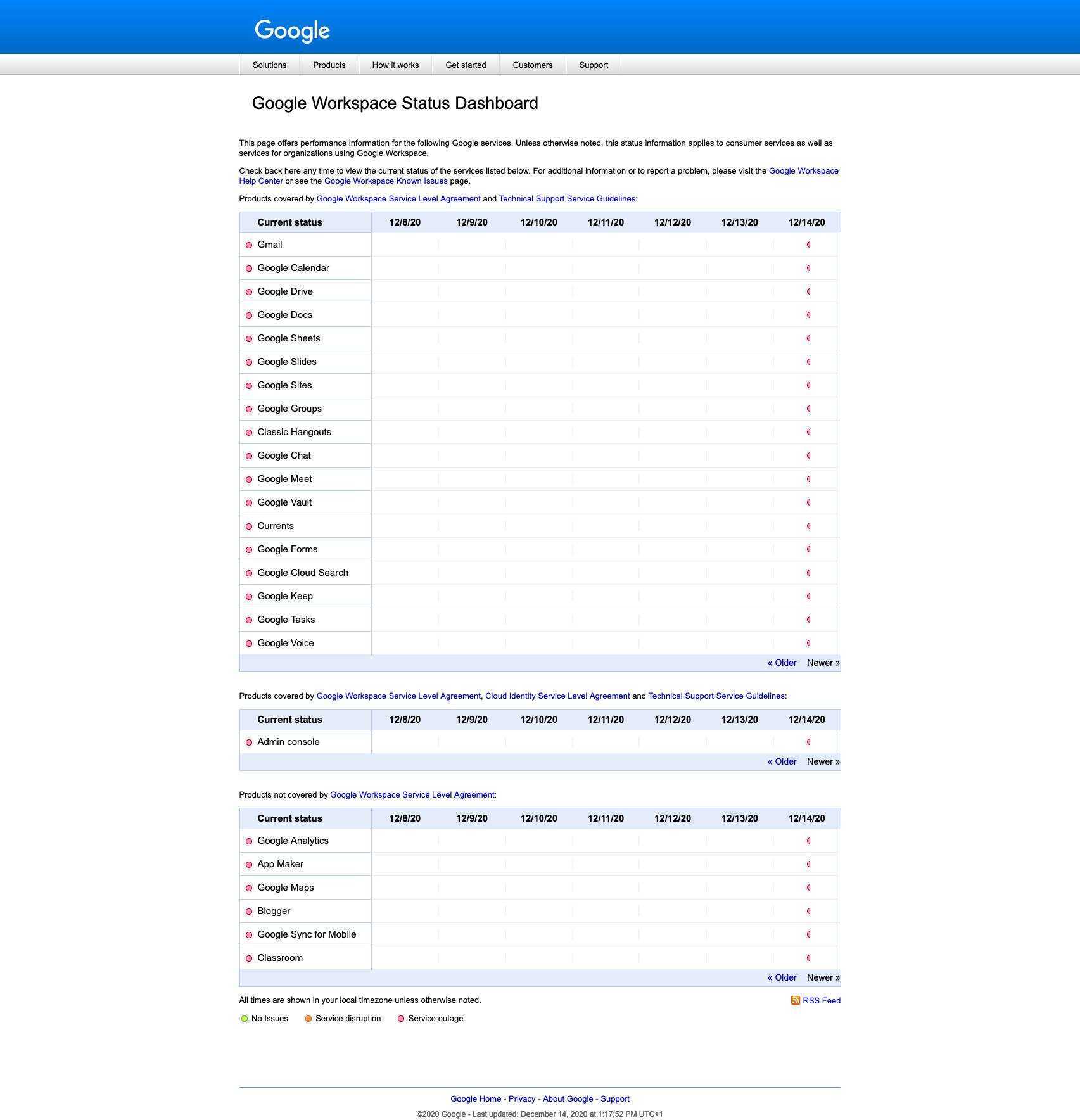Click the Currents row label
This screenshot has width=1080, height=1120.
pyautogui.click(x=276, y=526)
